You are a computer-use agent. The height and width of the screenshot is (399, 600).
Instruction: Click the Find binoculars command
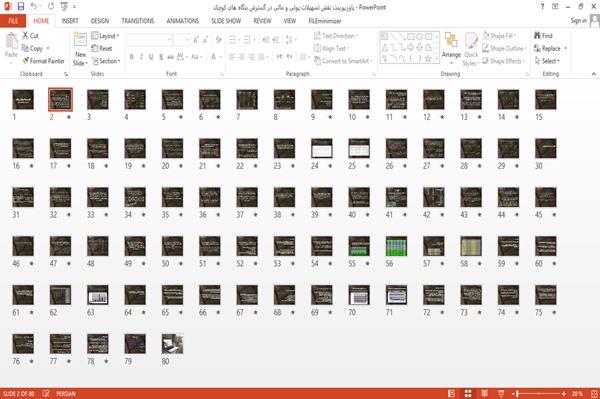coord(543,36)
